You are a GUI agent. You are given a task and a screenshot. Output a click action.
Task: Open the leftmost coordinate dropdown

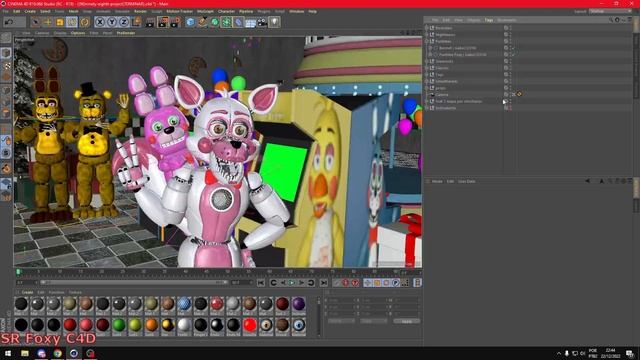point(341,321)
